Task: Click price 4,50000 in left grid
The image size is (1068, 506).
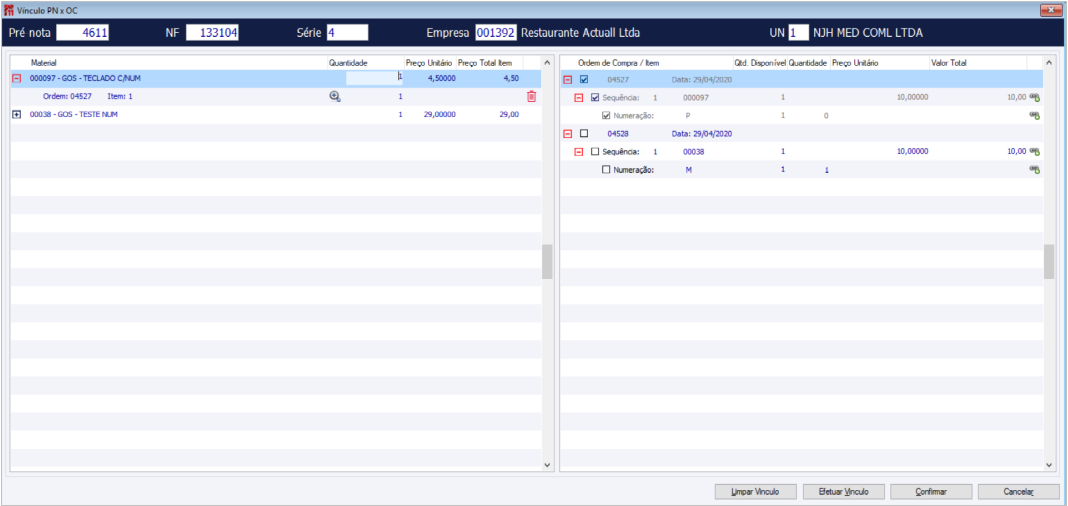Action: [x=441, y=78]
